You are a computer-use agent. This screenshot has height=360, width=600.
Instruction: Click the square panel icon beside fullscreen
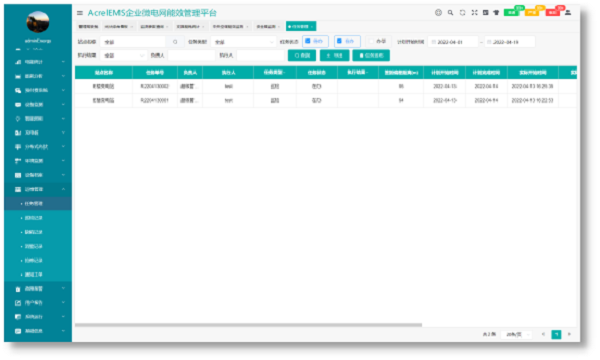tap(485, 13)
